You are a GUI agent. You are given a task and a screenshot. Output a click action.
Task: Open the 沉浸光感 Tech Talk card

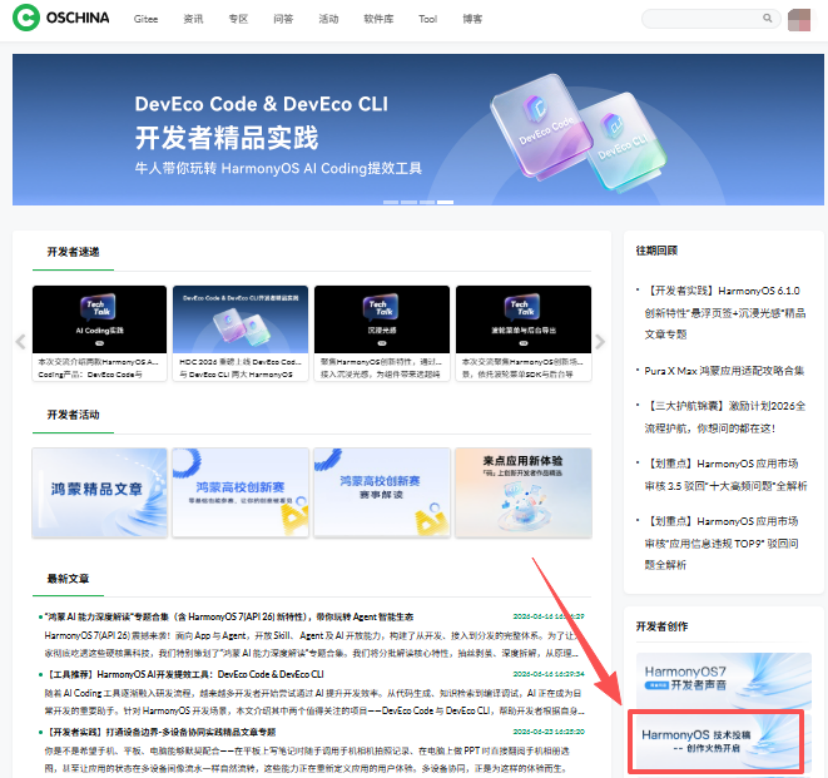coord(382,333)
